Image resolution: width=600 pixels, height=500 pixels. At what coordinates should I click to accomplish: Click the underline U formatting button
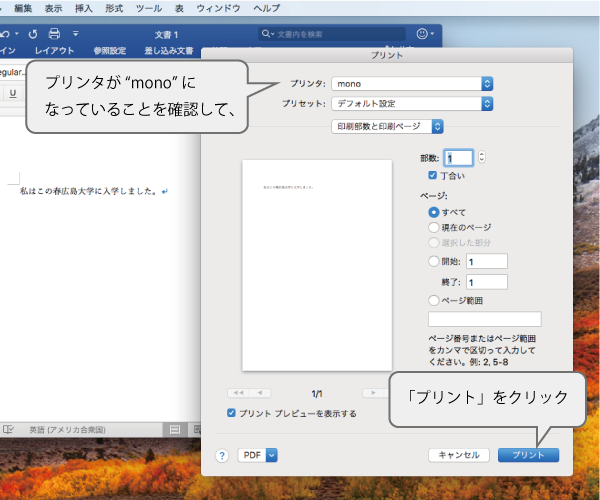click(13, 93)
